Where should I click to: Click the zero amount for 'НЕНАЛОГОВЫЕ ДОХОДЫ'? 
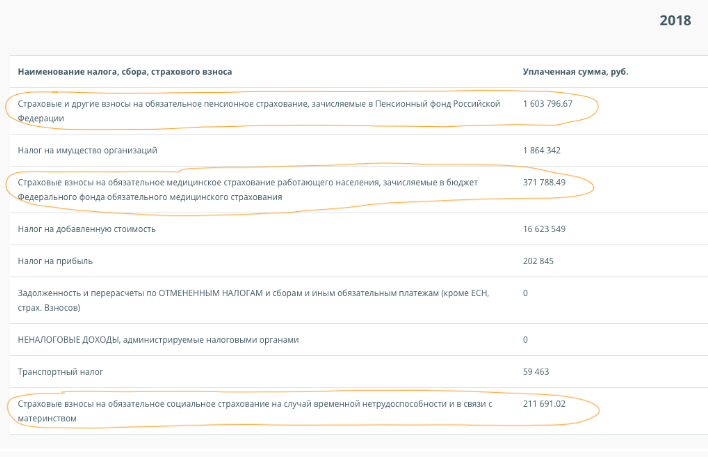(x=525, y=340)
